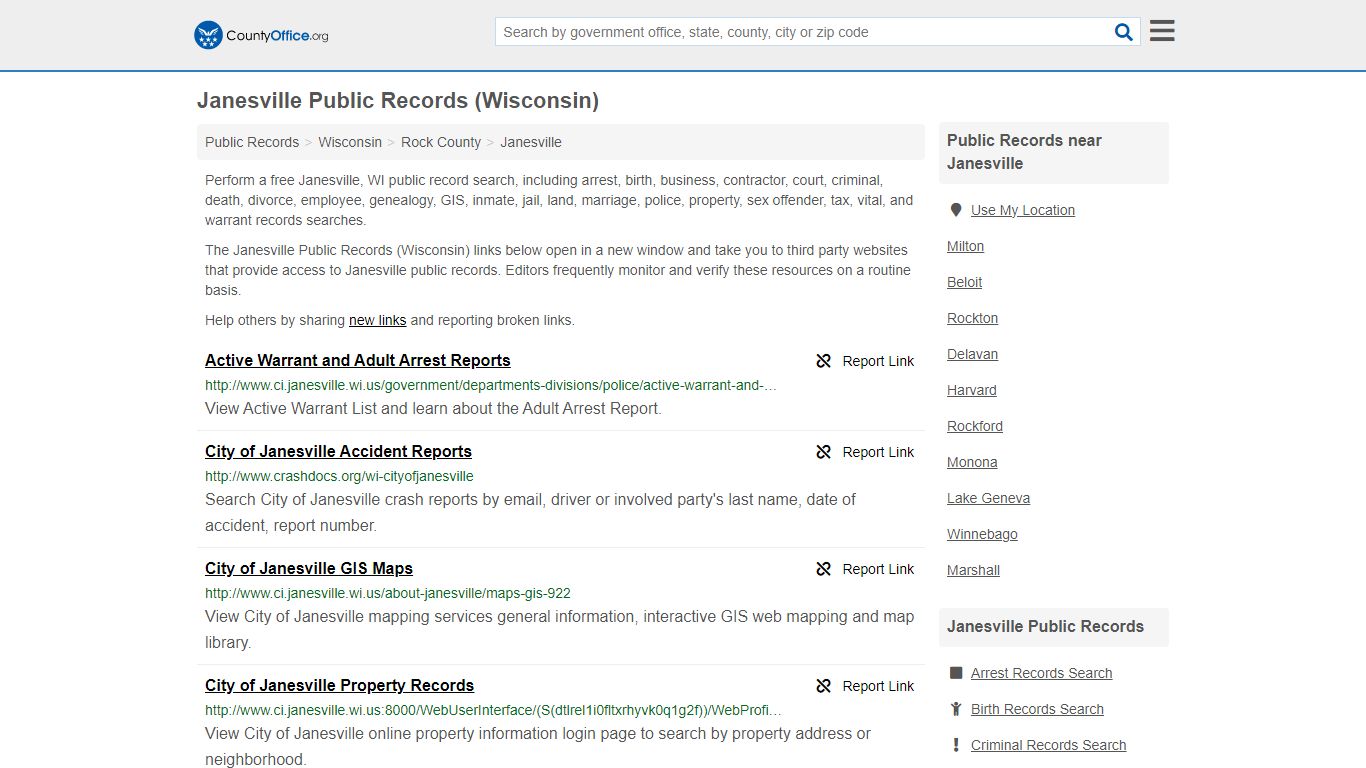1366x768 pixels.
Task: Report Link for GIS Maps entry
Action: click(x=878, y=569)
